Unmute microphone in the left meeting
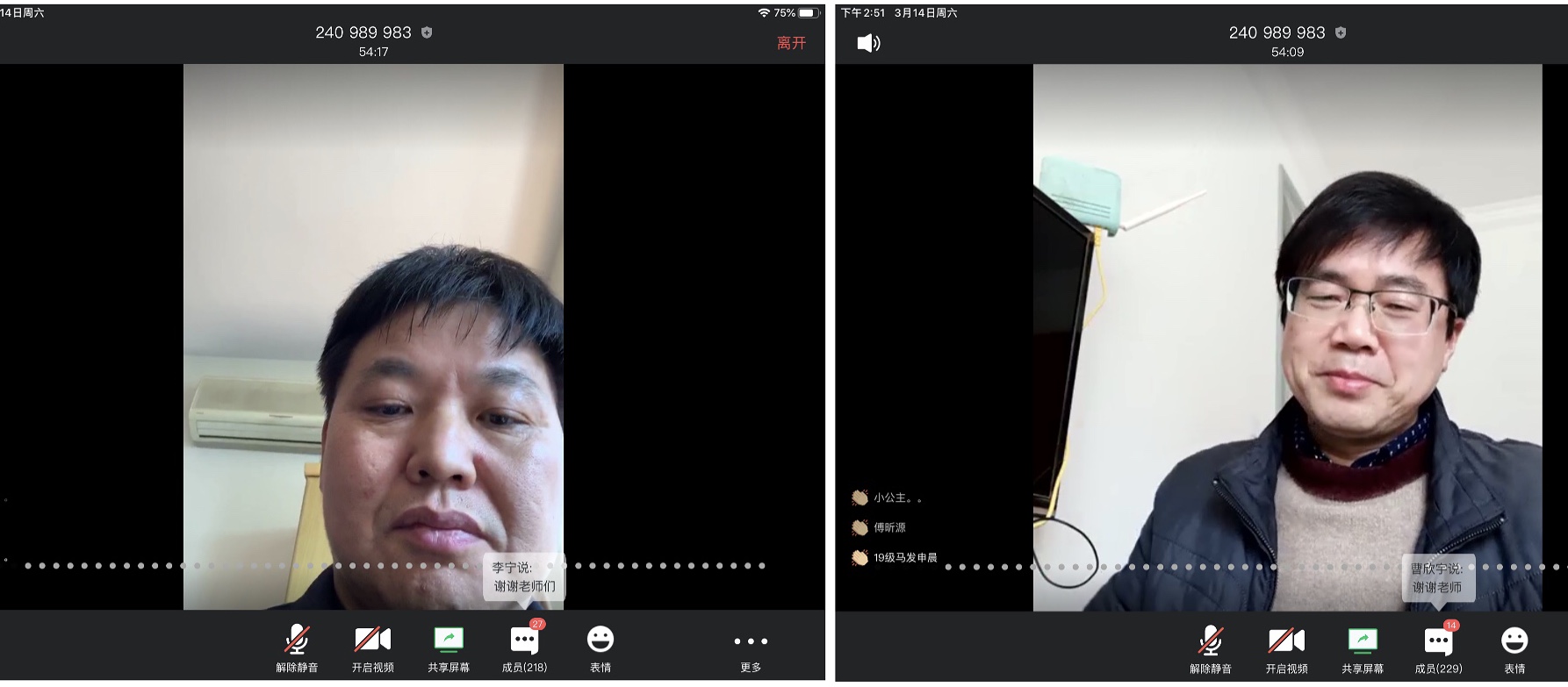This screenshot has height=687, width=1568. click(297, 648)
